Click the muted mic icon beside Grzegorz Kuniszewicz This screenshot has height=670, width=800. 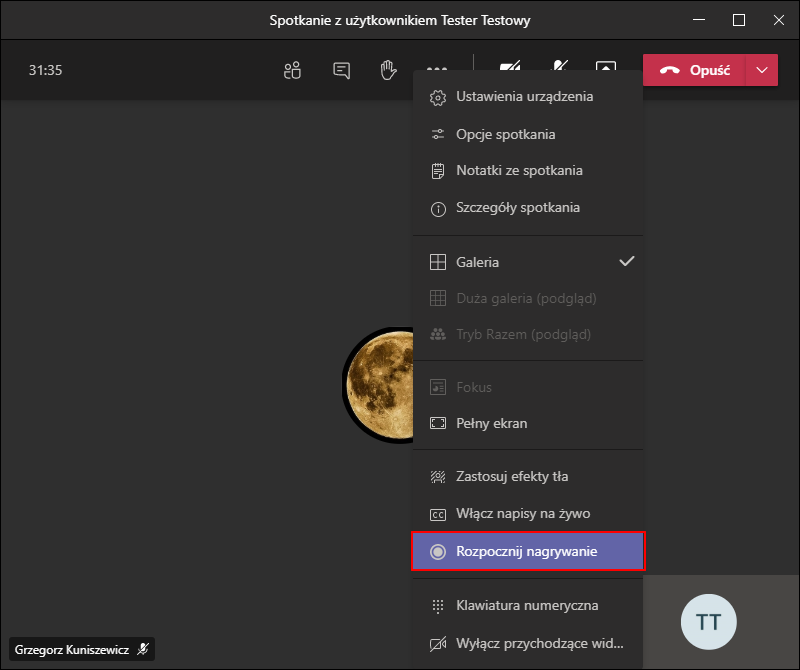point(143,649)
